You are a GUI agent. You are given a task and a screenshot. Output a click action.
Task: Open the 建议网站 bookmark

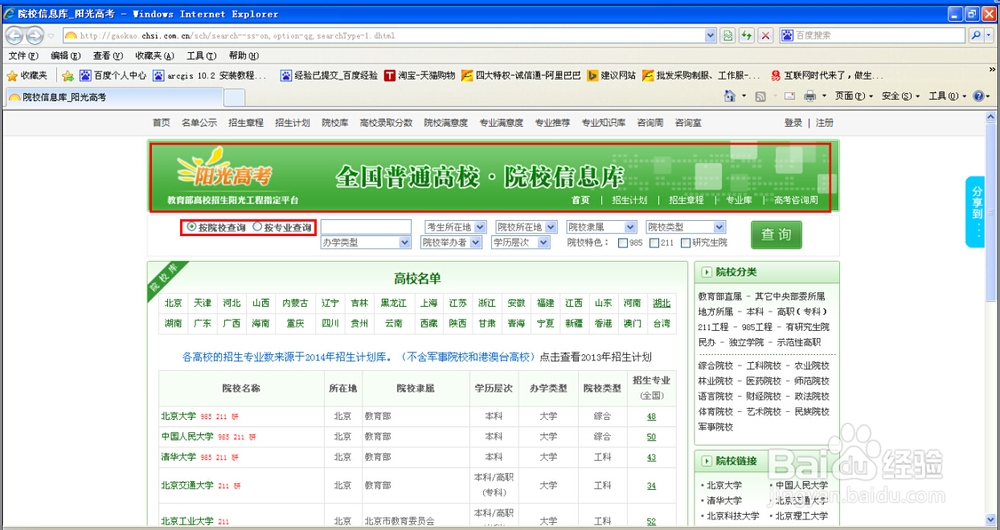[611, 76]
